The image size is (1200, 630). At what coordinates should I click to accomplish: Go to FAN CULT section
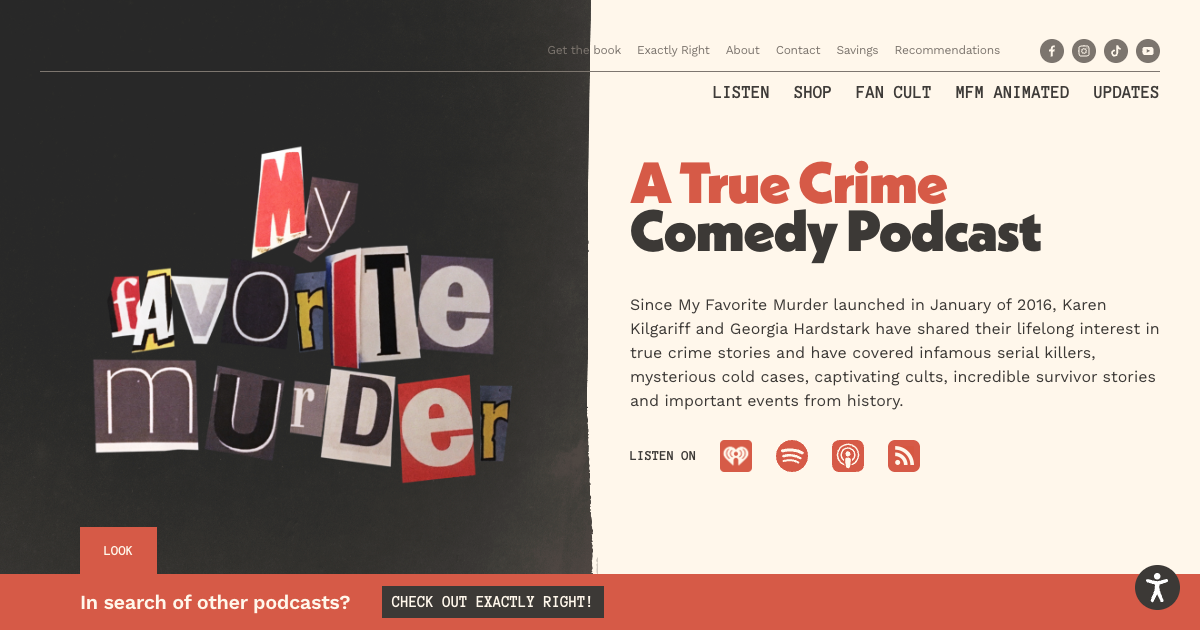893,92
